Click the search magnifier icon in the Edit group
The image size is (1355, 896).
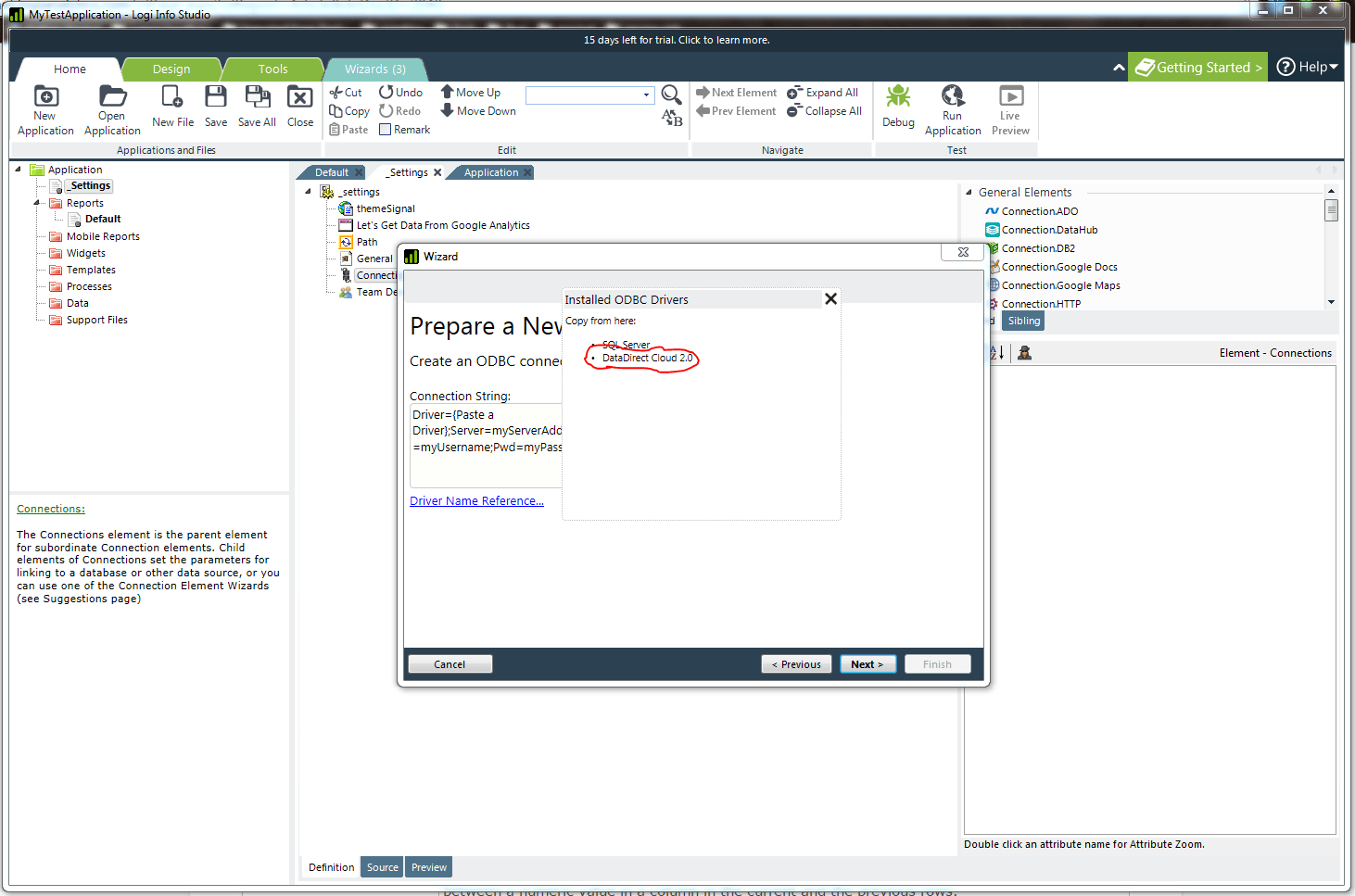click(671, 95)
